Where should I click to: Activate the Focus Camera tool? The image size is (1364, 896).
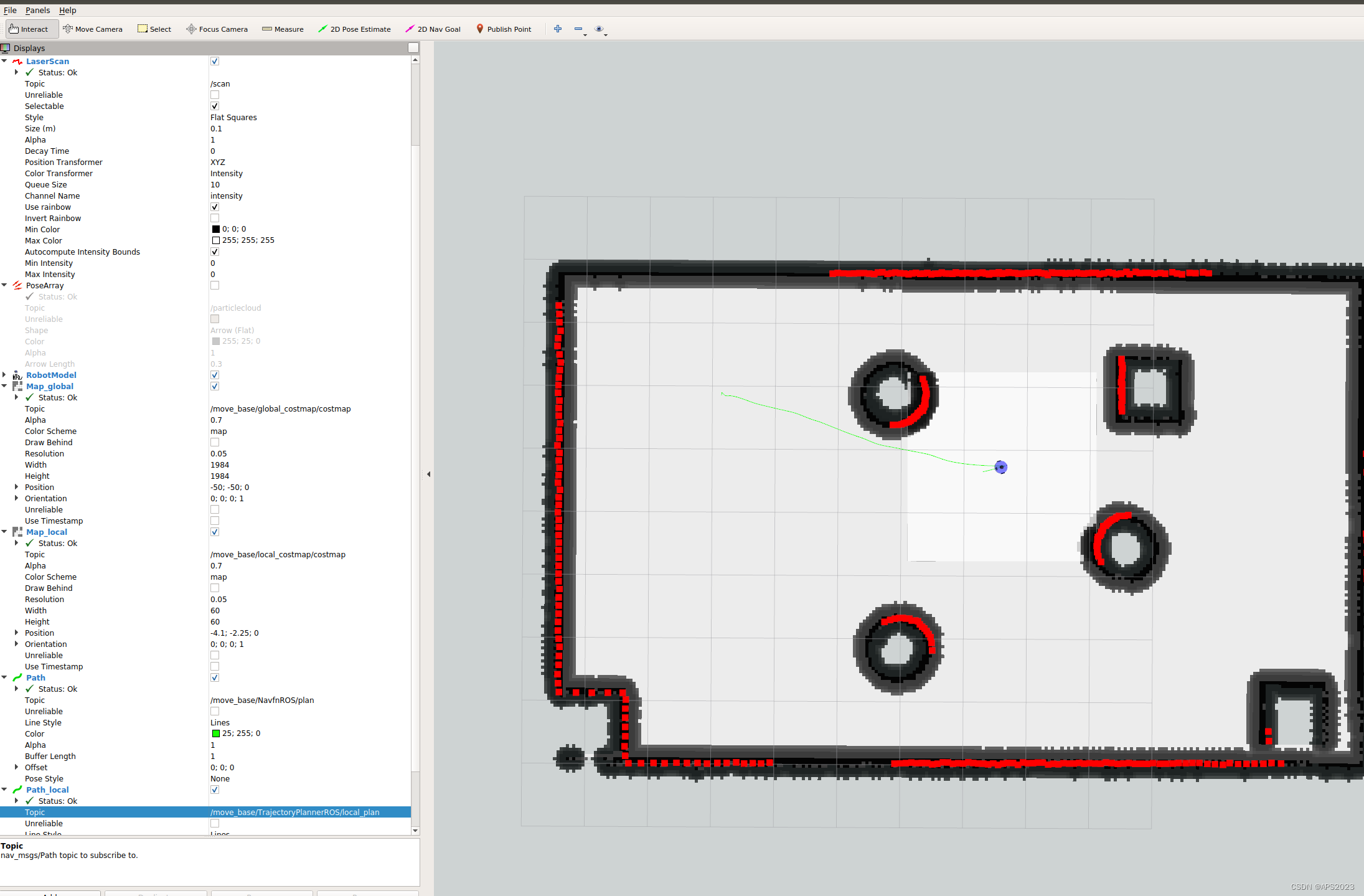tap(217, 29)
